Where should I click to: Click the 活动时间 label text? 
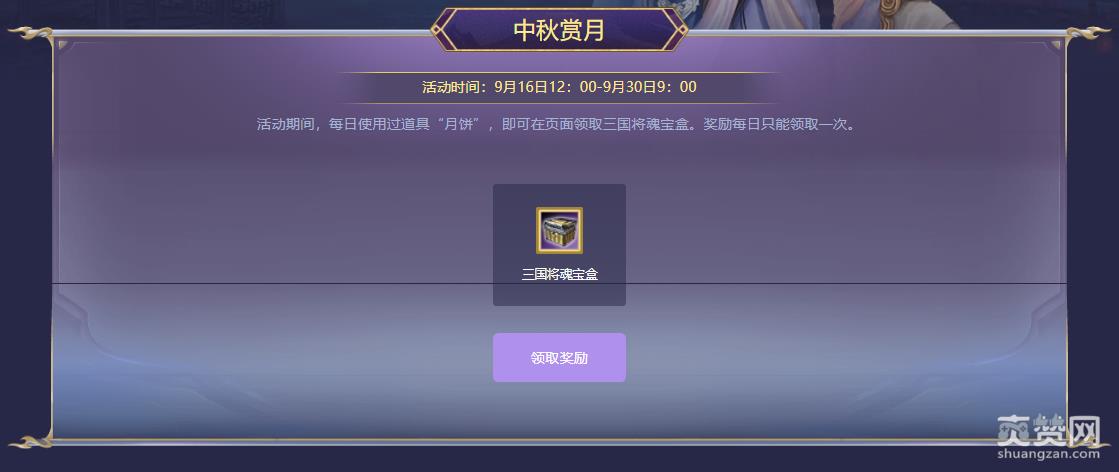click(450, 88)
